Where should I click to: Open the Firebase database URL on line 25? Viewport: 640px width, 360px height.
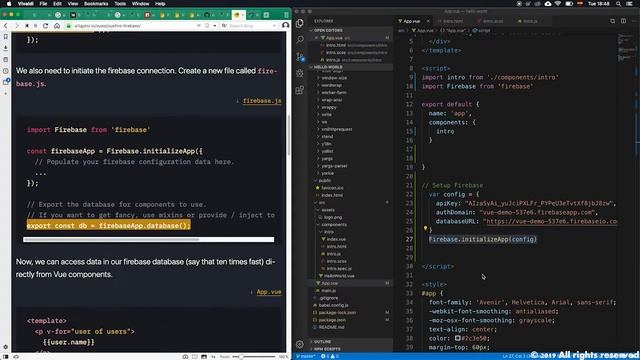(551, 221)
